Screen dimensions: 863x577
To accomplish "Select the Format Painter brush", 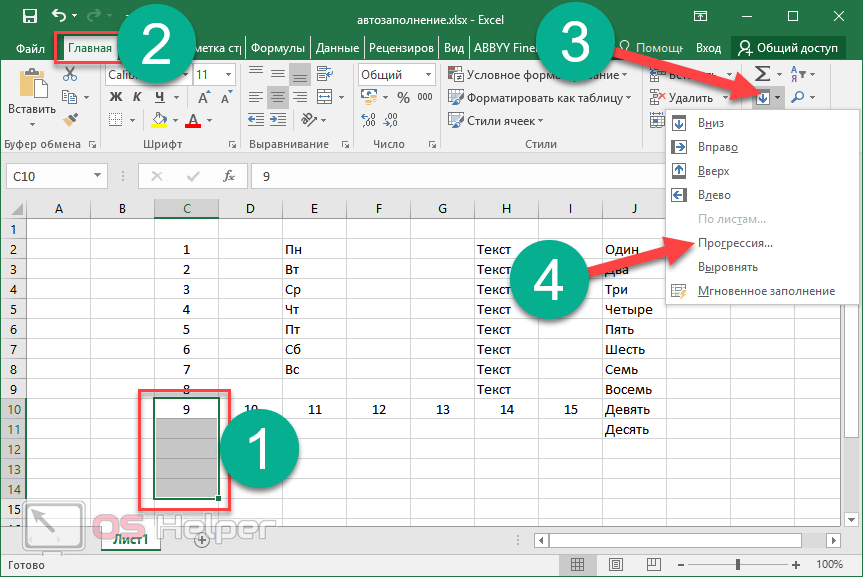I will (x=69, y=120).
